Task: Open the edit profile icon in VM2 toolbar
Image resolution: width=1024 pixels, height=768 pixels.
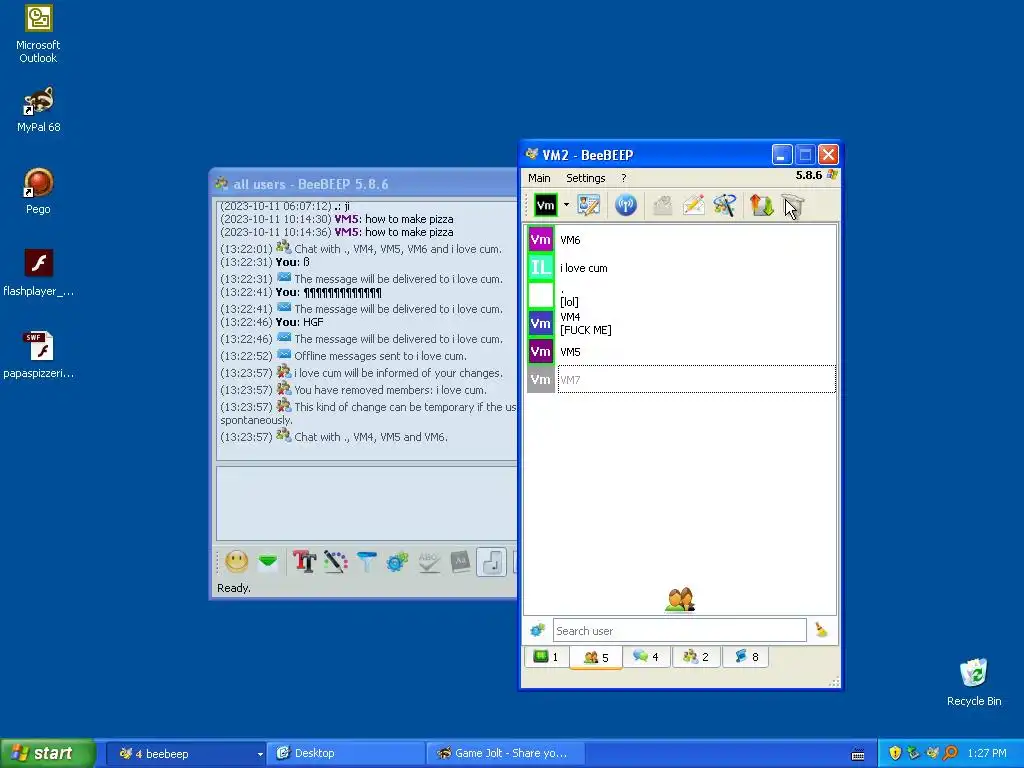Action: pyautogui.click(x=588, y=205)
